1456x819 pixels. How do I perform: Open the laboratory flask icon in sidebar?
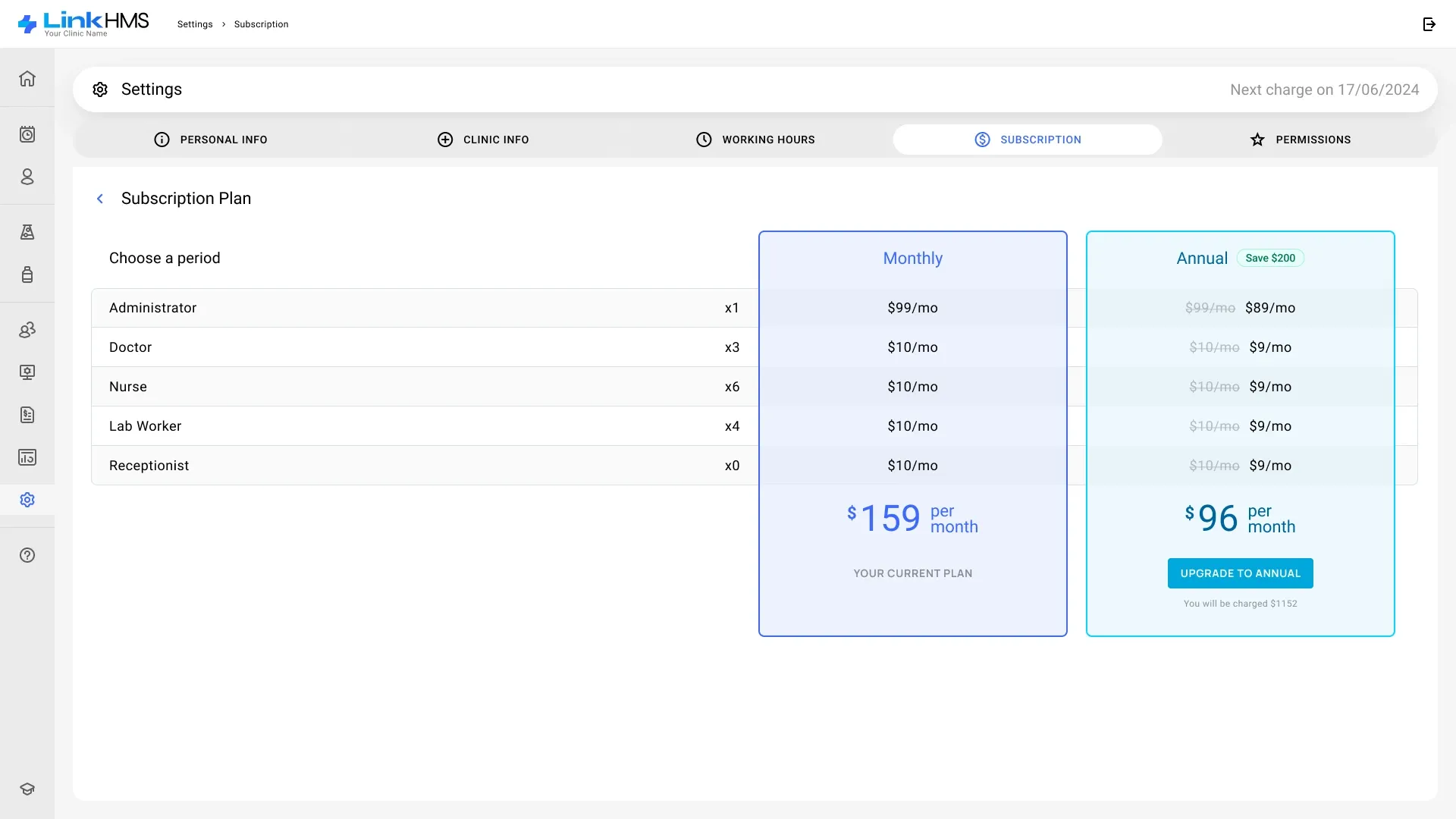27,232
